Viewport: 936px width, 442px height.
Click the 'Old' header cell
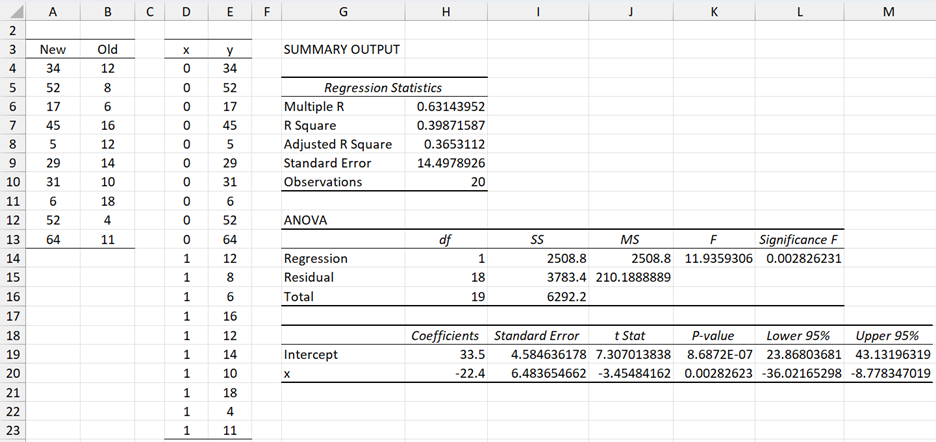(x=107, y=50)
